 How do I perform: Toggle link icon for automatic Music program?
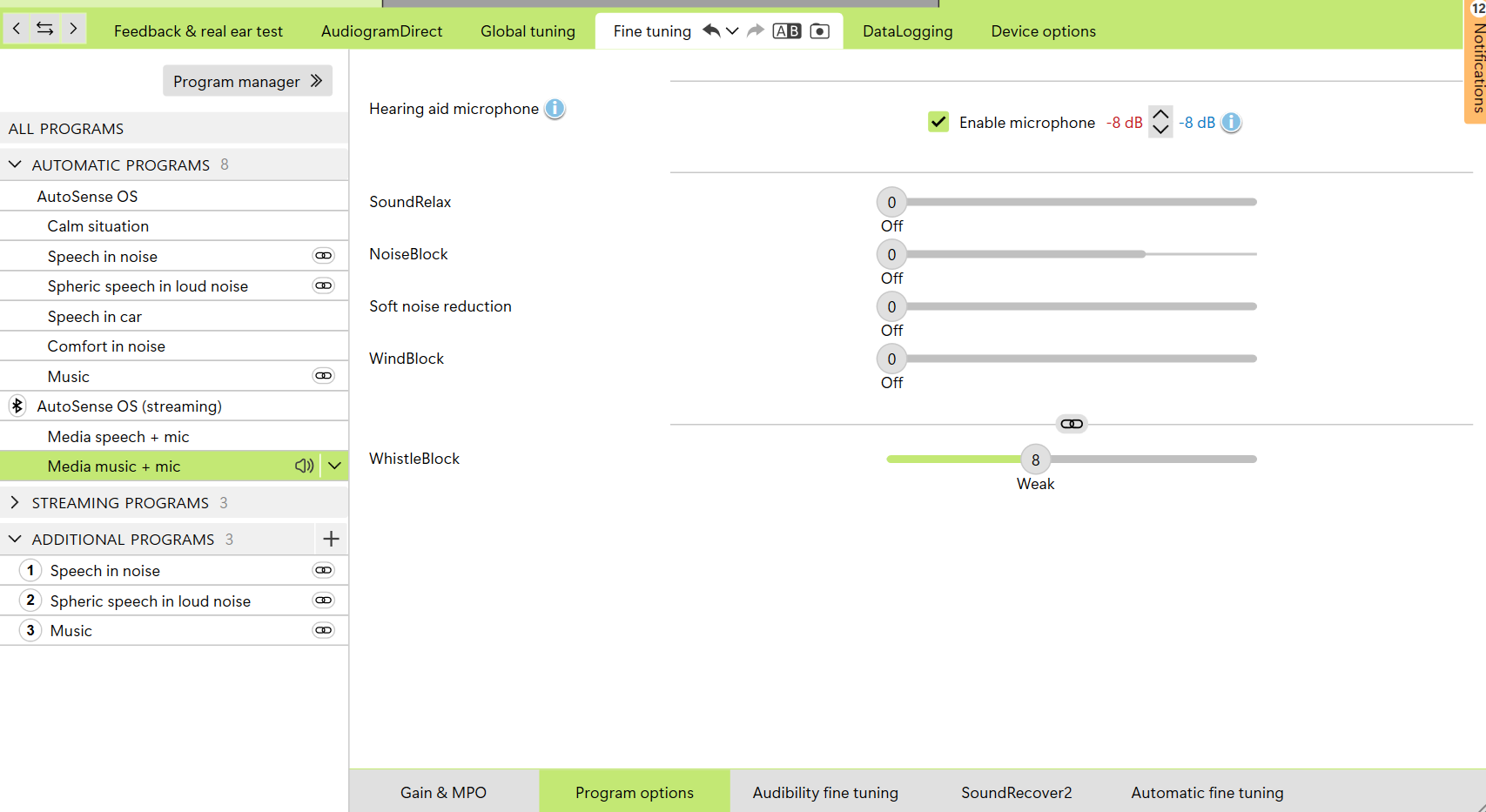pyautogui.click(x=324, y=376)
